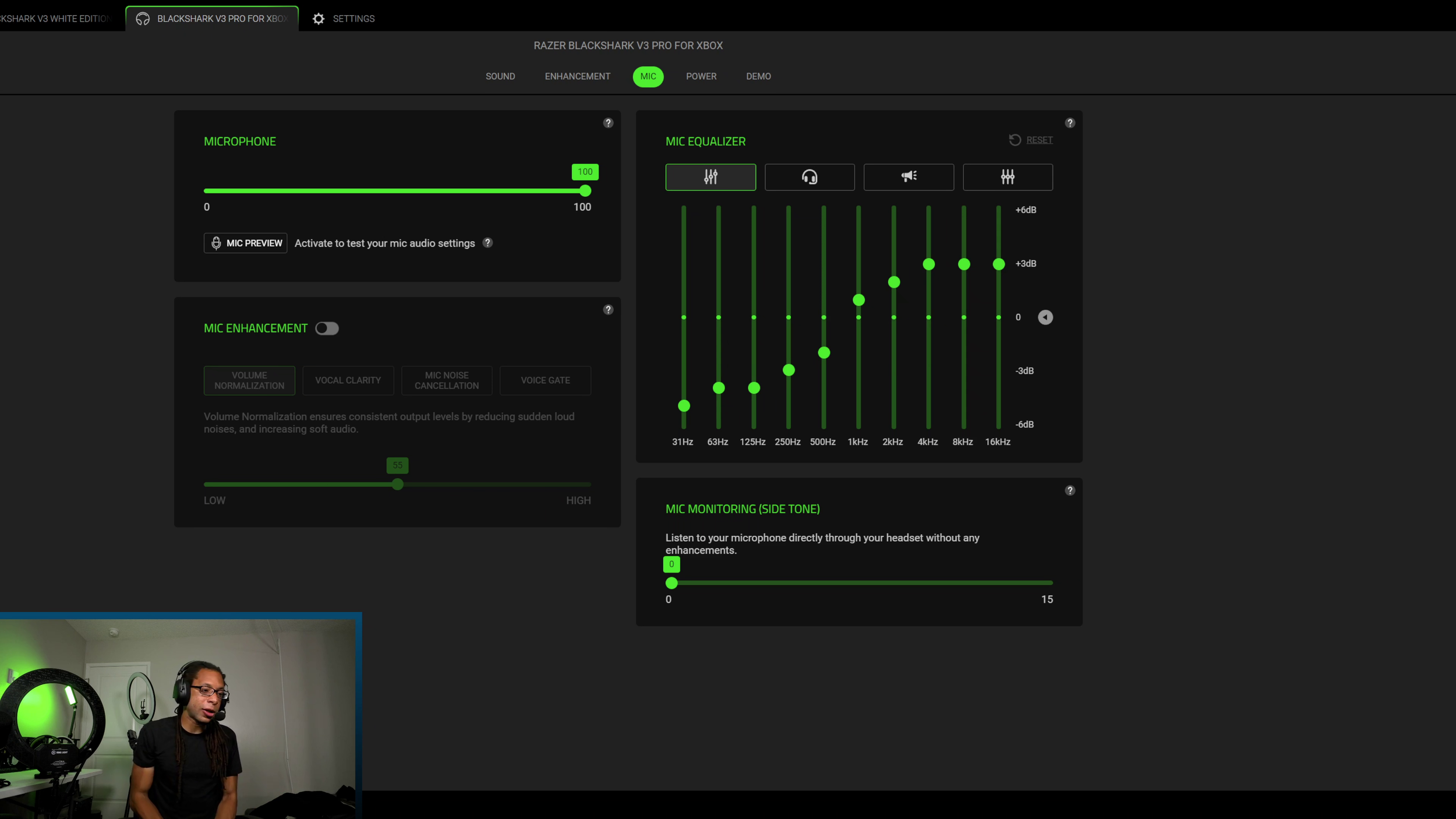1456x819 pixels.
Task: Click the Mic Enhancement panel help icon
Action: click(x=608, y=310)
